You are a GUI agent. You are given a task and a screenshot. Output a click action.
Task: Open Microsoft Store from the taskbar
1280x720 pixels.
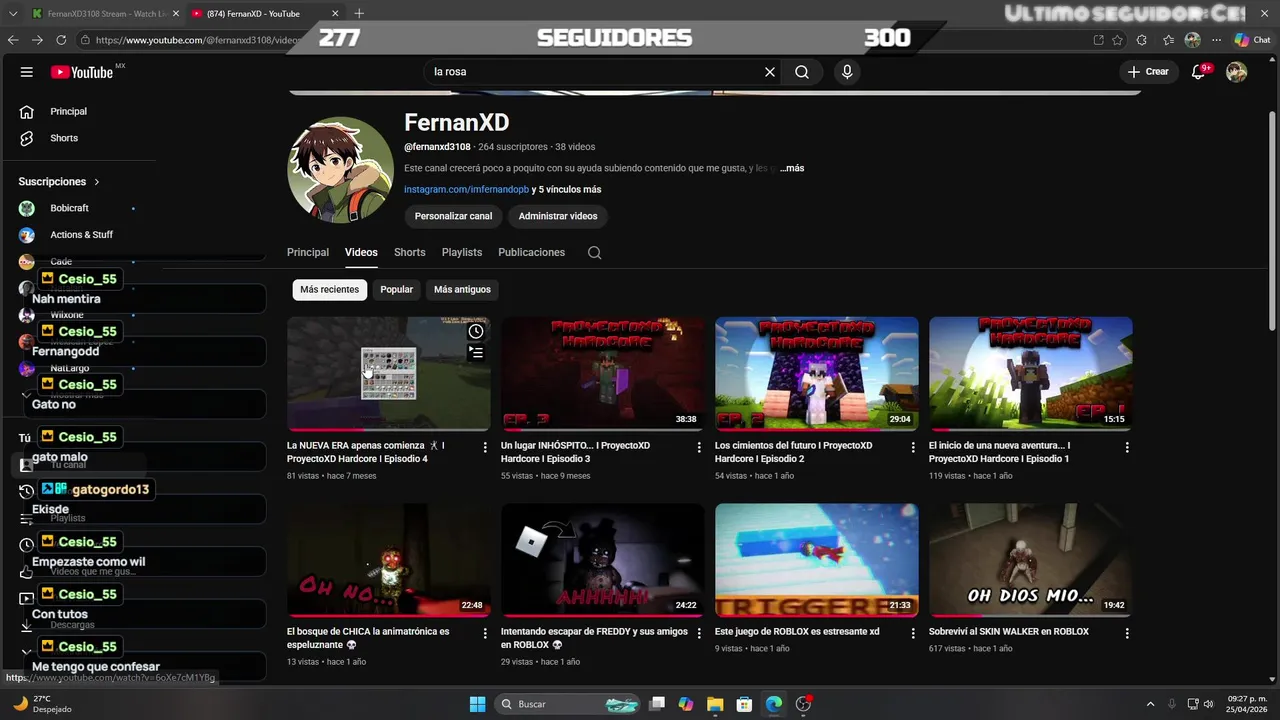coord(744,704)
